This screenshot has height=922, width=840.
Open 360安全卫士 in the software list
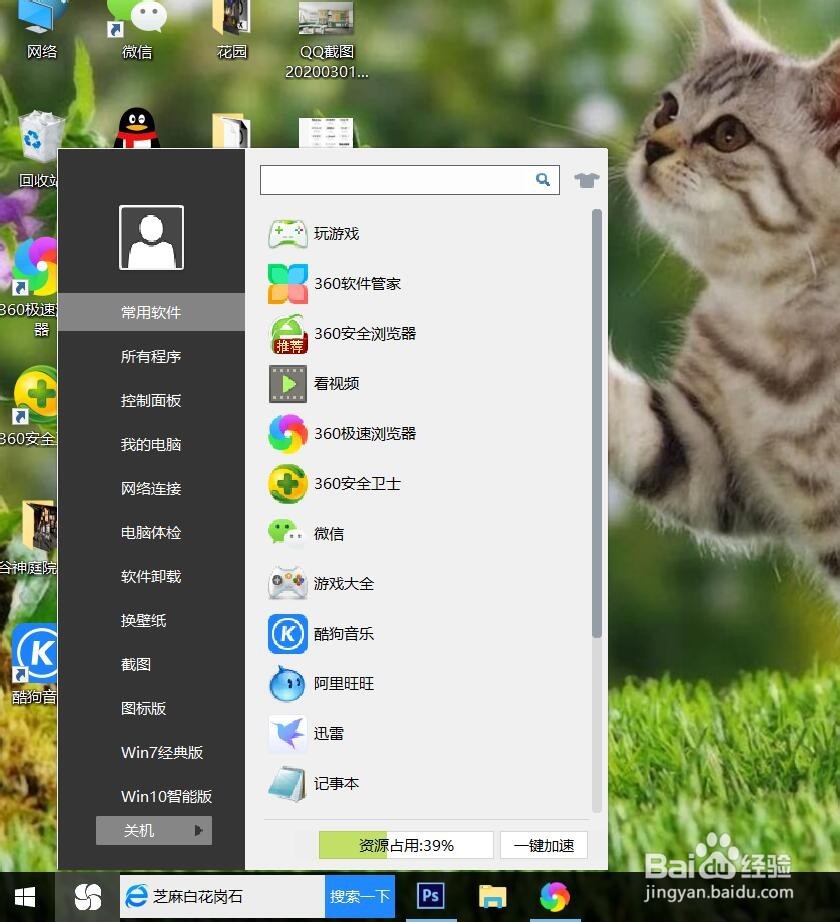334,484
